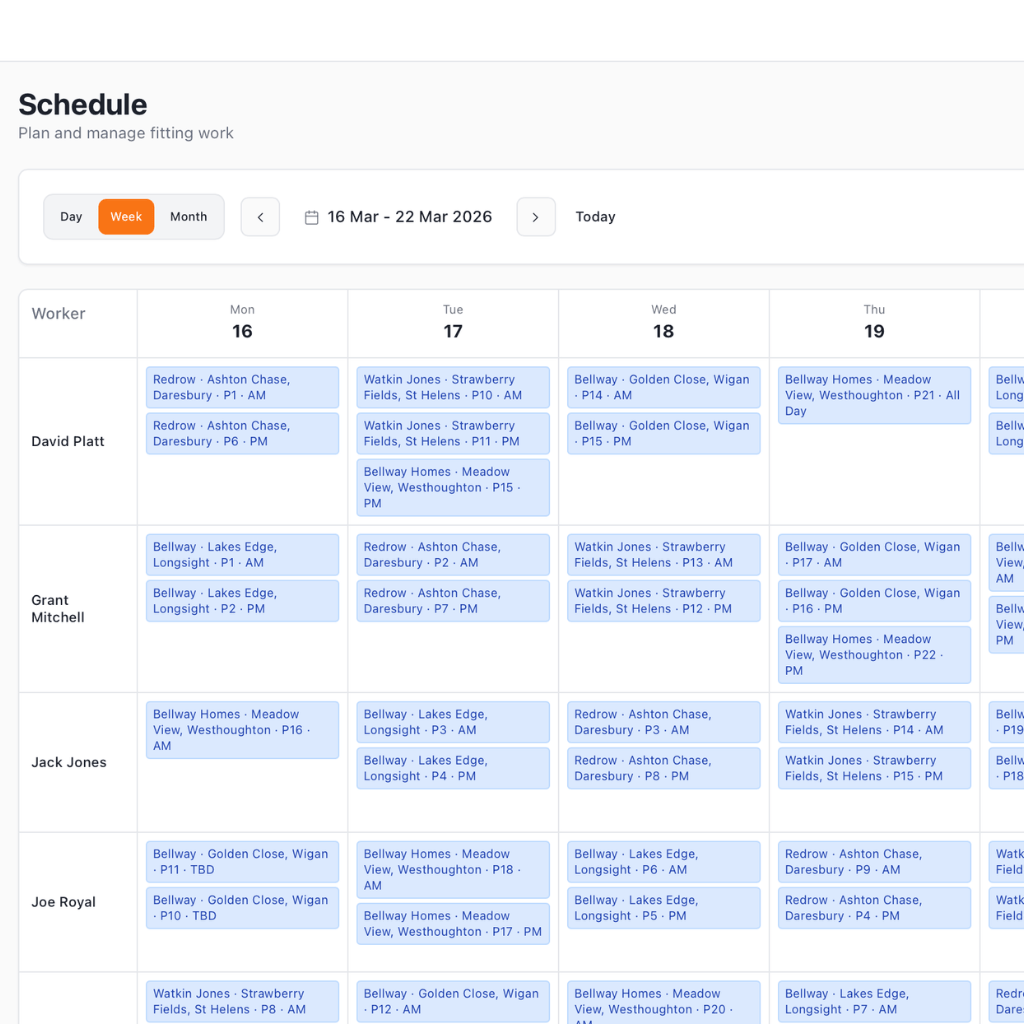Open Watkin Jones Strawberry Fields P15 PM job
1024x1024 pixels.
click(874, 768)
